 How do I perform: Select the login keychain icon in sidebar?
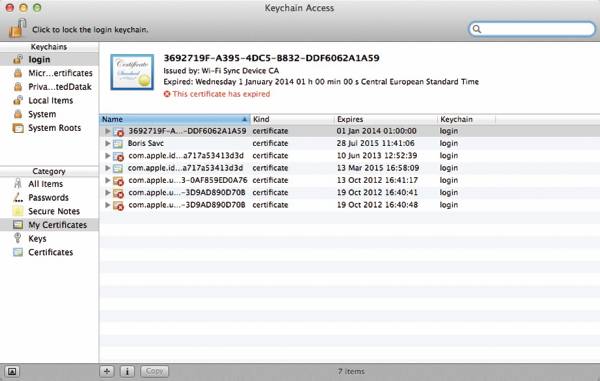[x=18, y=59]
